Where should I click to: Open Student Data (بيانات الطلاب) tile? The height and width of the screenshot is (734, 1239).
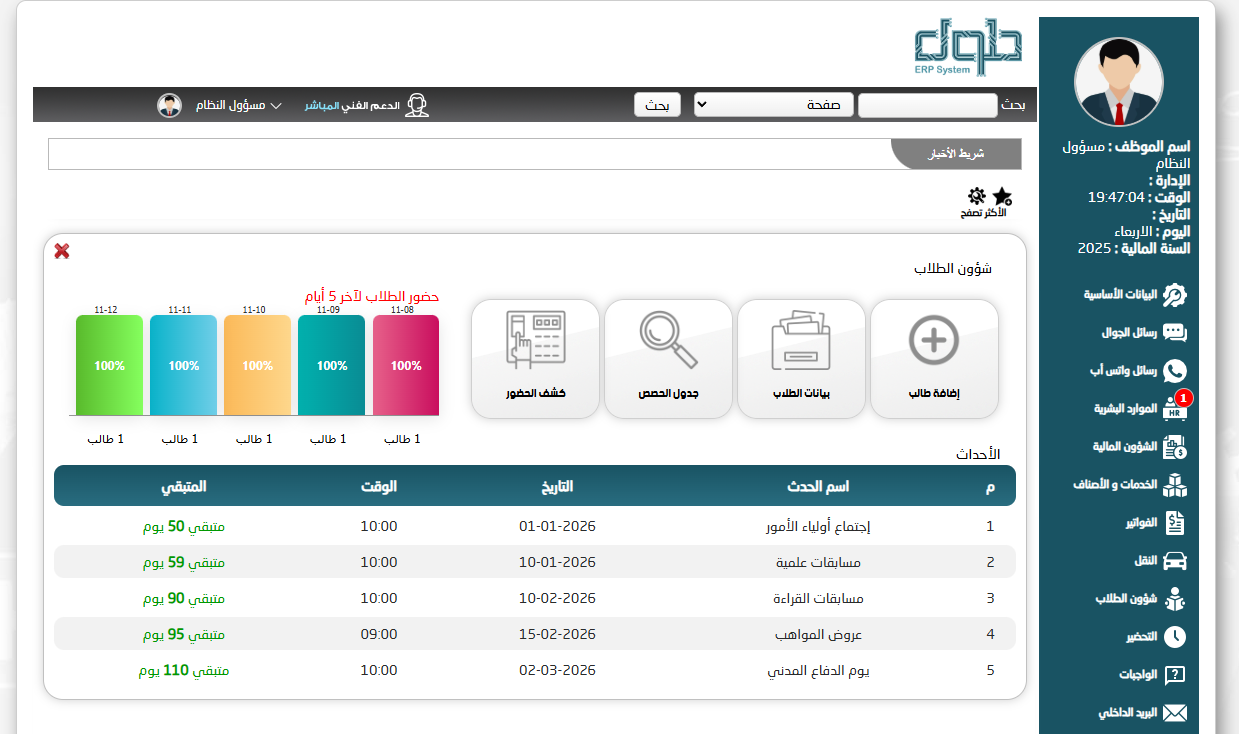pyautogui.click(x=802, y=358)
